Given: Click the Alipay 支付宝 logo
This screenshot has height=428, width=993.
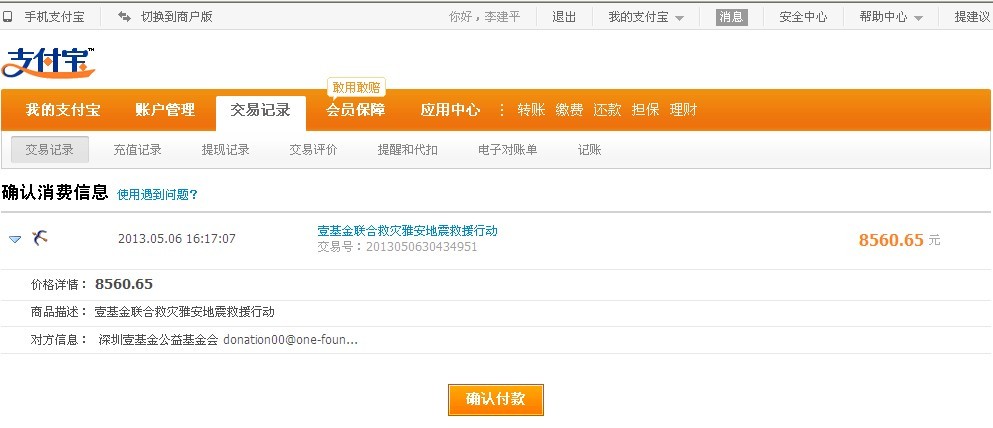Looking at the screenshot, I should pyautogui.click(x=48, y=62).
